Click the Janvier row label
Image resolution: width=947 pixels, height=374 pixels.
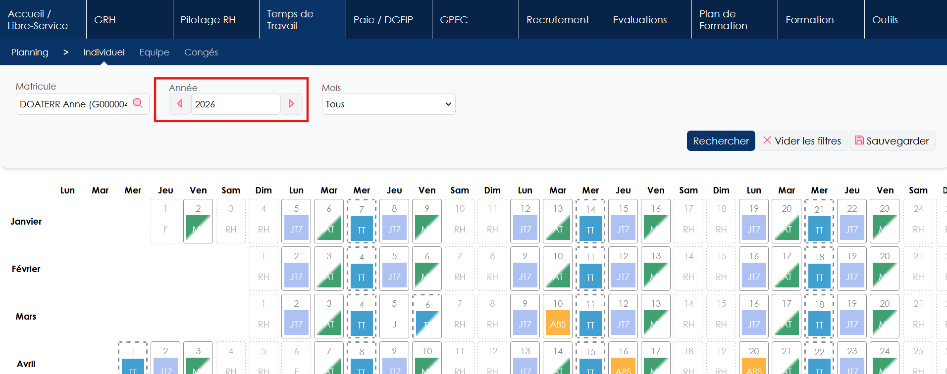(x=26, y=222)
